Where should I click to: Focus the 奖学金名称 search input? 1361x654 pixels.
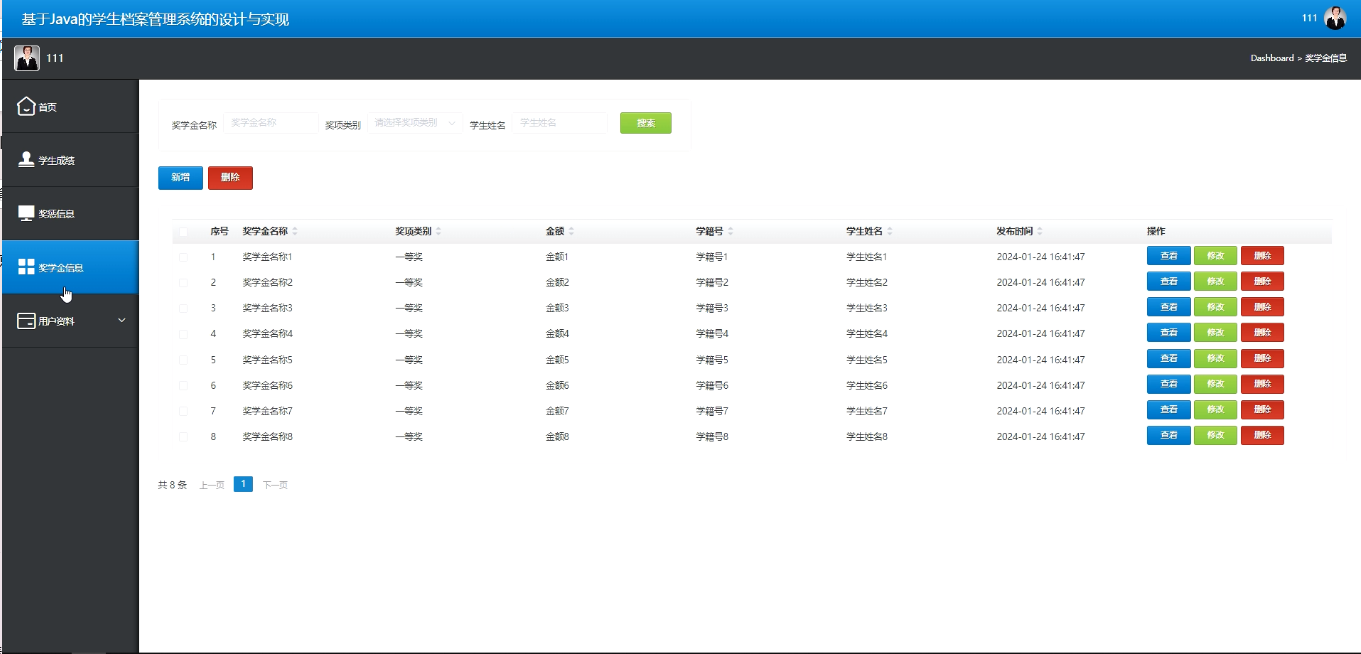[x=269, y=123]
